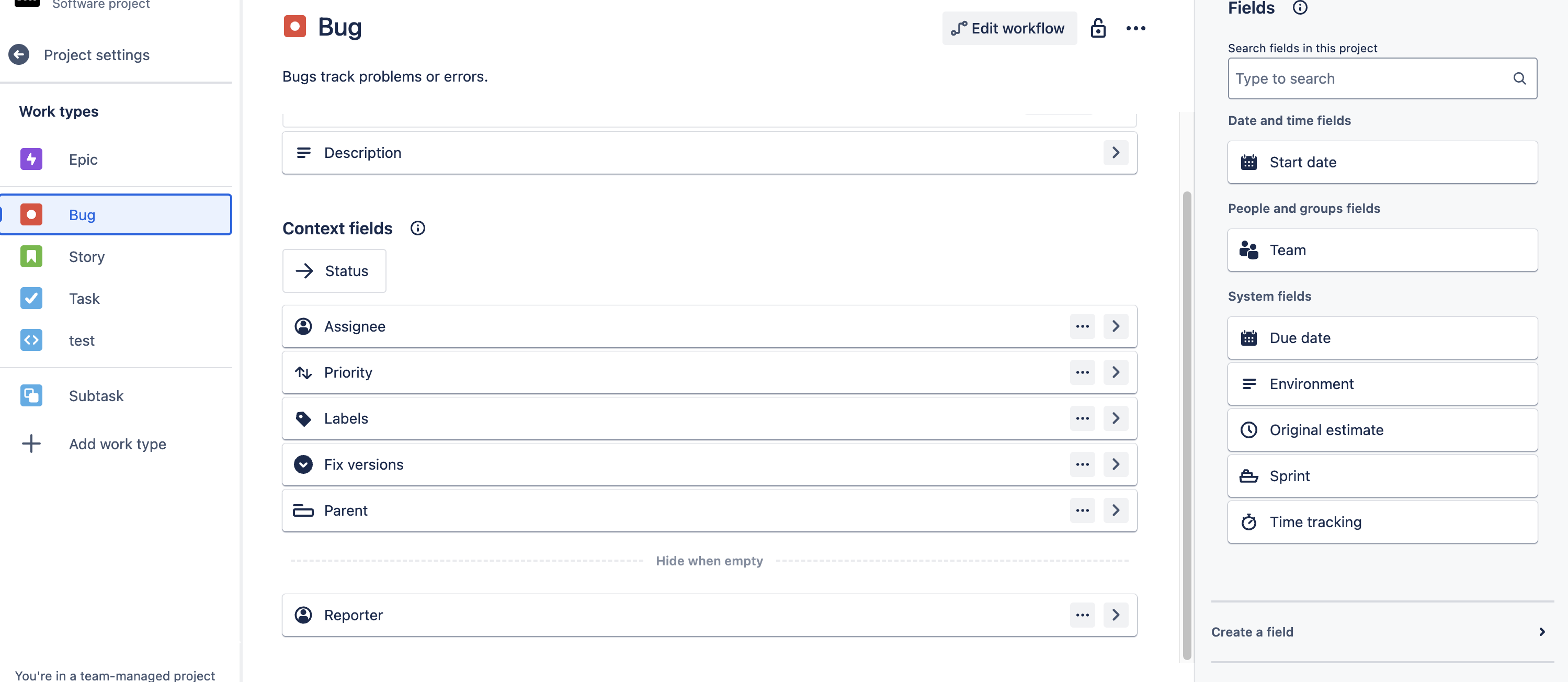Screen dimensions: 1568x682
Task: Click the Task checkmark icon
Action: (x=31, y=298)
